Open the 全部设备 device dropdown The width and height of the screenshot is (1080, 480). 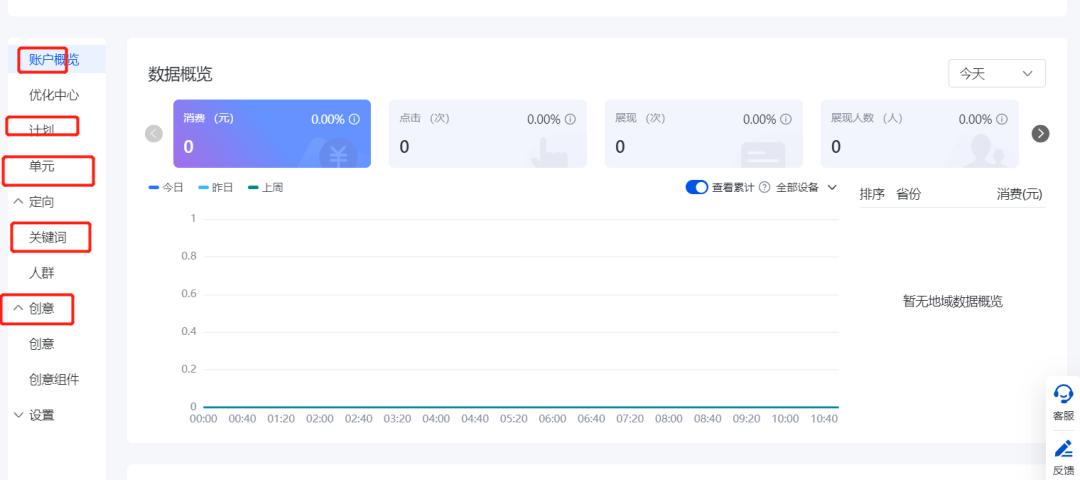[806, 187]
